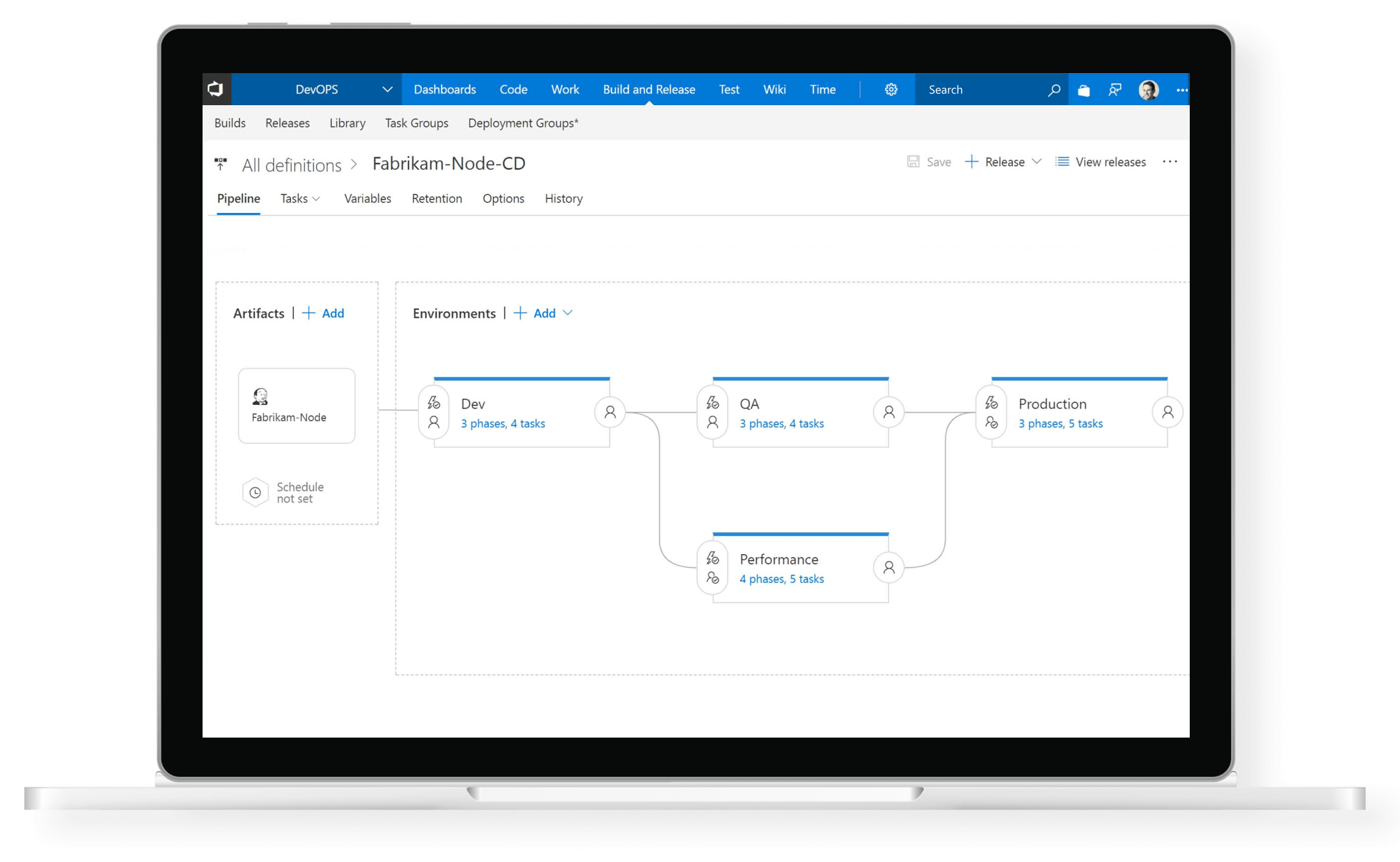Click the Schedule clock icon

(255, 493)
